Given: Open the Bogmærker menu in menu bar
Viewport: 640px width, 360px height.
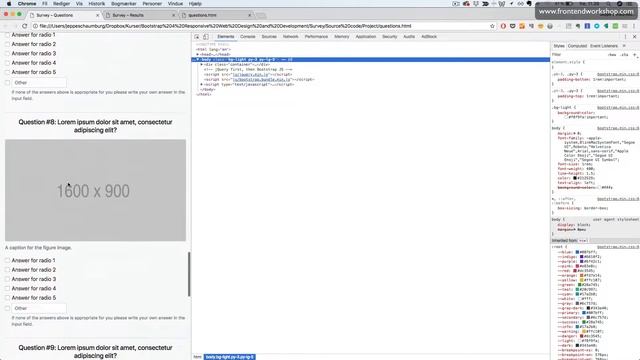Looking at the screenshot, I should [x=124, y=4].
